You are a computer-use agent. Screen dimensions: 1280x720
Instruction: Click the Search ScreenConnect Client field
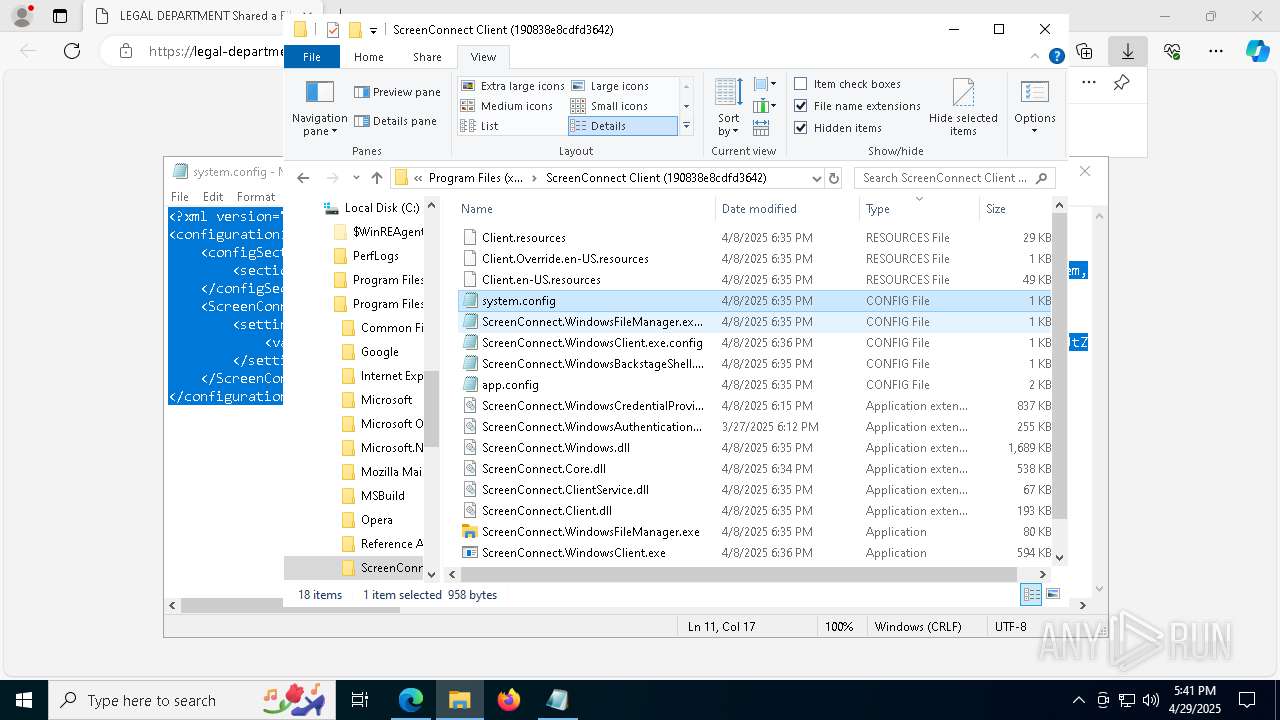coord(954,178)
